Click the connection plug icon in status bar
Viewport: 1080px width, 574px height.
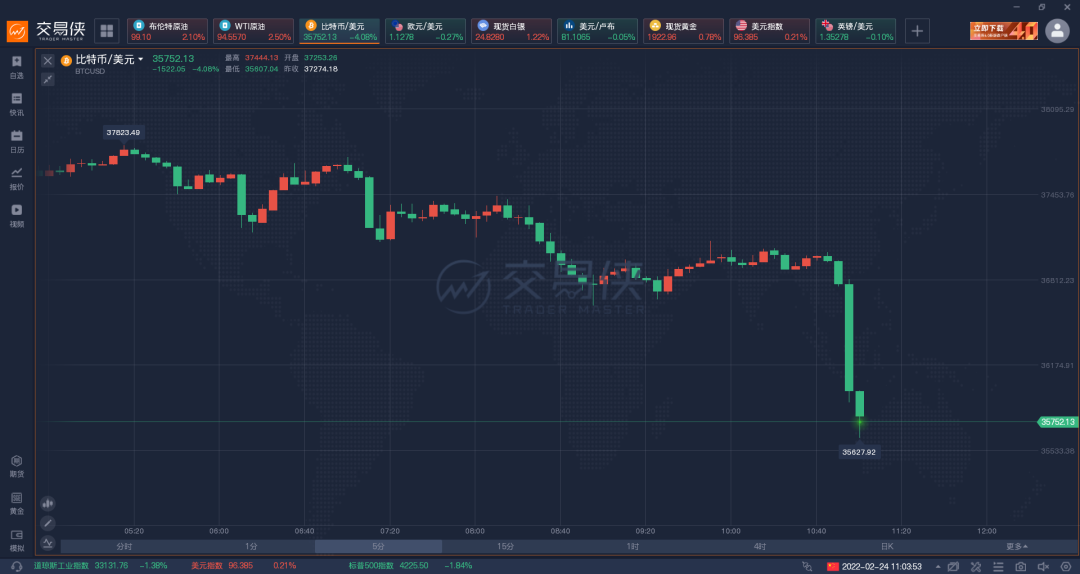[807, 566]
